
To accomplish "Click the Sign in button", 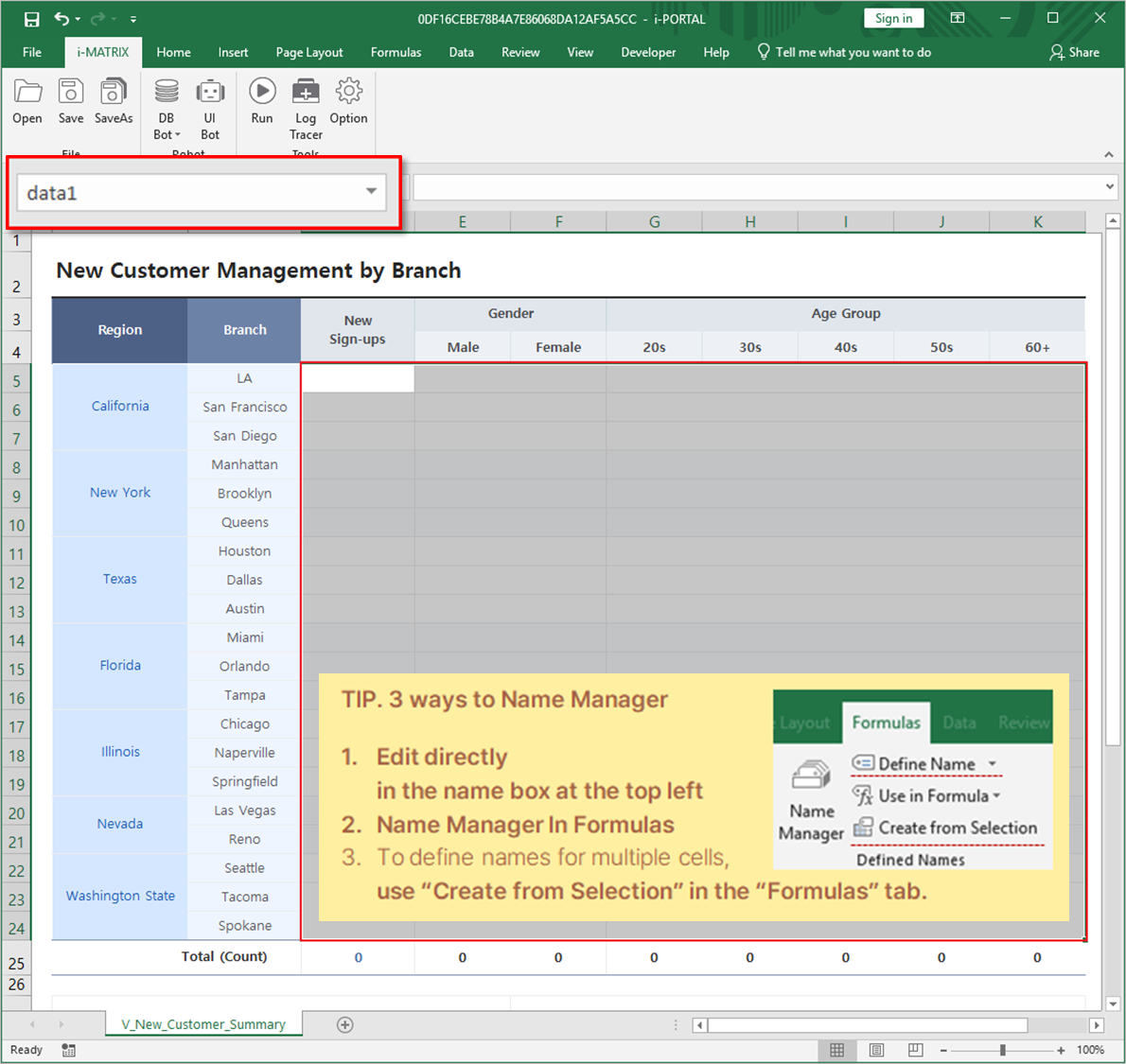I will [x=893, y=18].
